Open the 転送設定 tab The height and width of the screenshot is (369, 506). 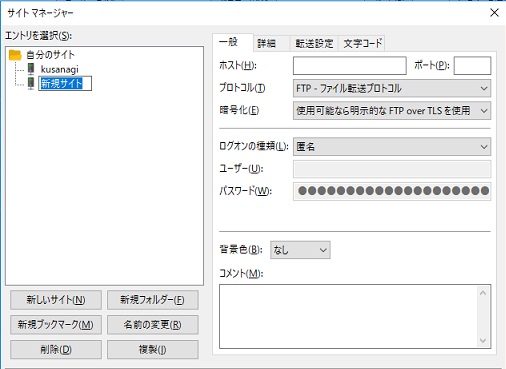tap(314, 43)
